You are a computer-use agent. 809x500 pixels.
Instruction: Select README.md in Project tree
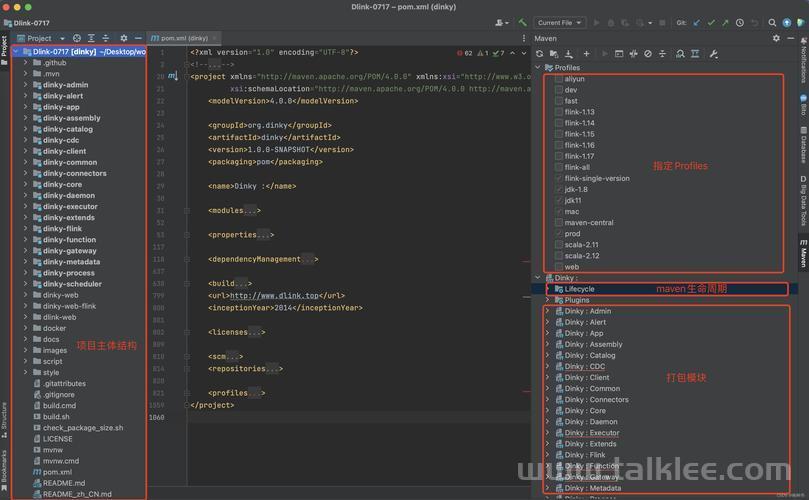(x=64, y=483)
